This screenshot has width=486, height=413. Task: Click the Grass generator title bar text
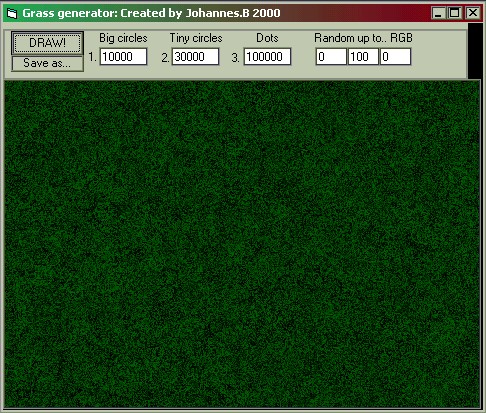click(x=151, y=13)
